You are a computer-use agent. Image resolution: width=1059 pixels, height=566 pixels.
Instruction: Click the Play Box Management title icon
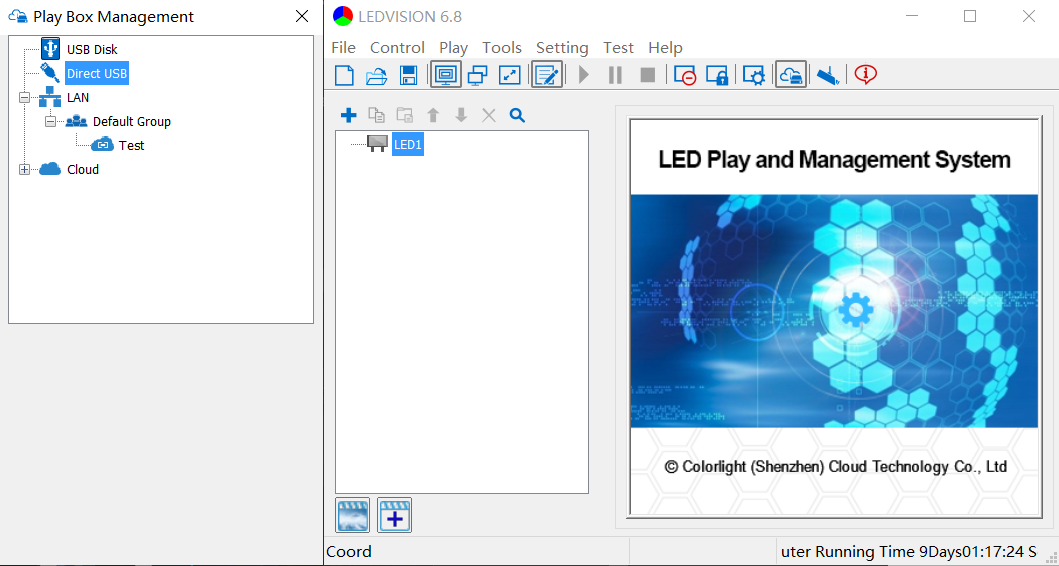pos(18,17)
